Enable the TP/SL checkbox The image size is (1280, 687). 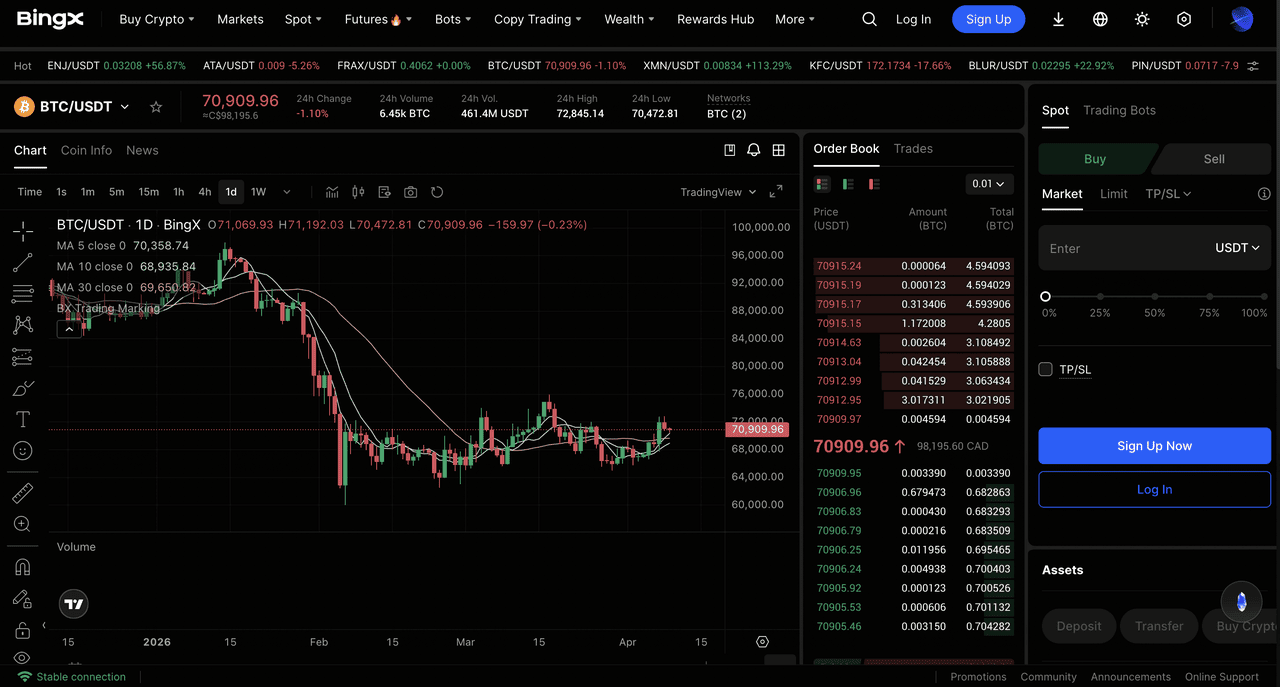(x=1045, y=369)
